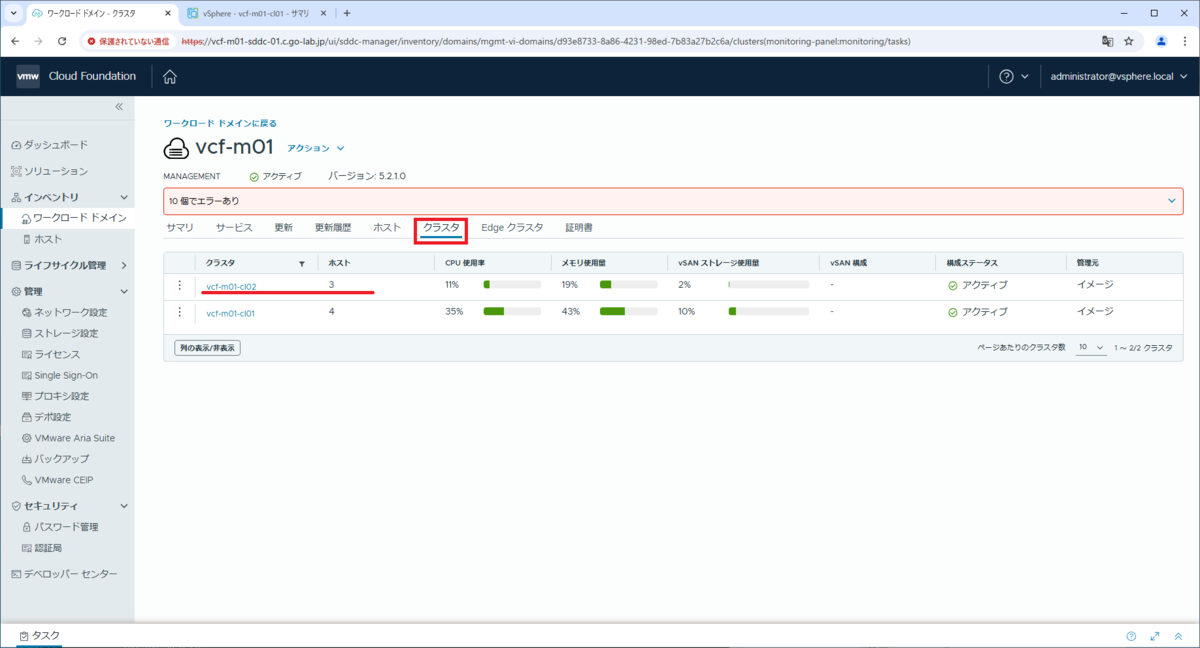Collapse the セキュリティ section chevron
This screenshot has height=648, width=1200.
pos(124,506)
